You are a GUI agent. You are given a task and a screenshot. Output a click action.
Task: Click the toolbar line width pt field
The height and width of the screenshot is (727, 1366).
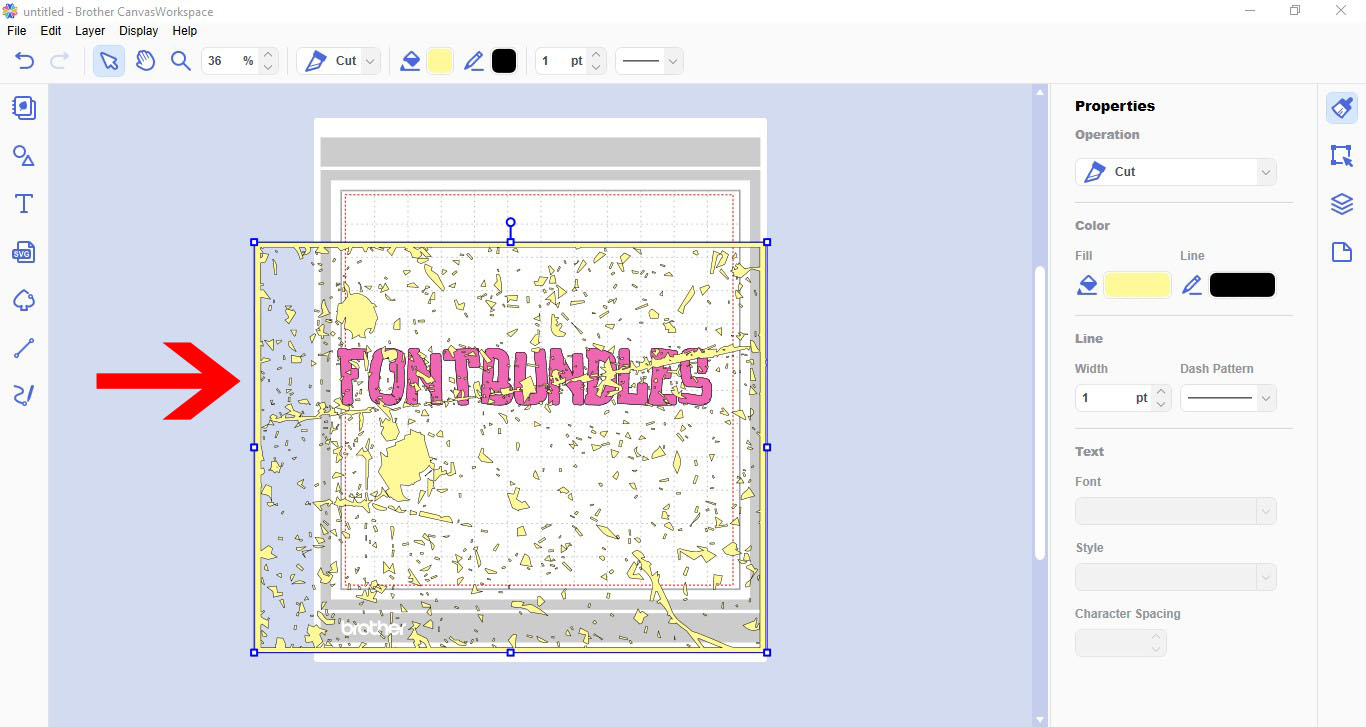click(561, 61)
